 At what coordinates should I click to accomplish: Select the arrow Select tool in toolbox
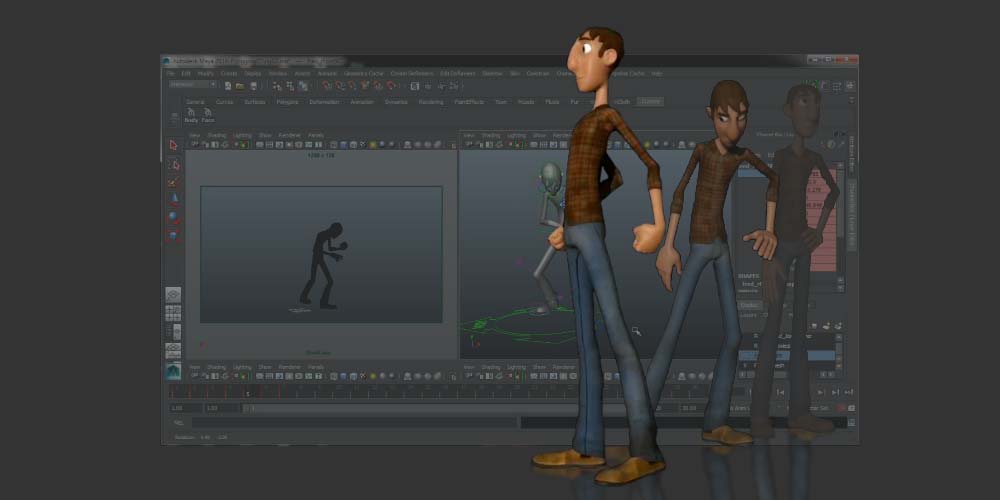[x=173, y=145]
